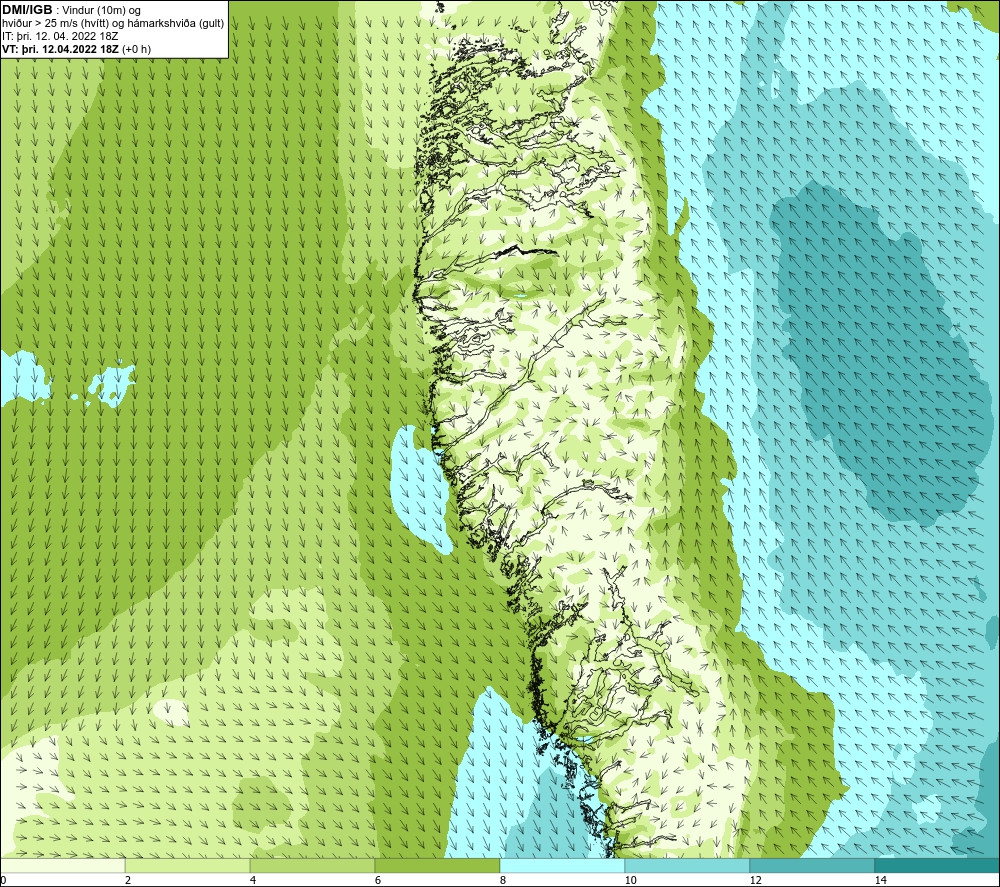Click the legend label '12'
Viewport: 1000px width, 887px height.
(x=756, y=880)
